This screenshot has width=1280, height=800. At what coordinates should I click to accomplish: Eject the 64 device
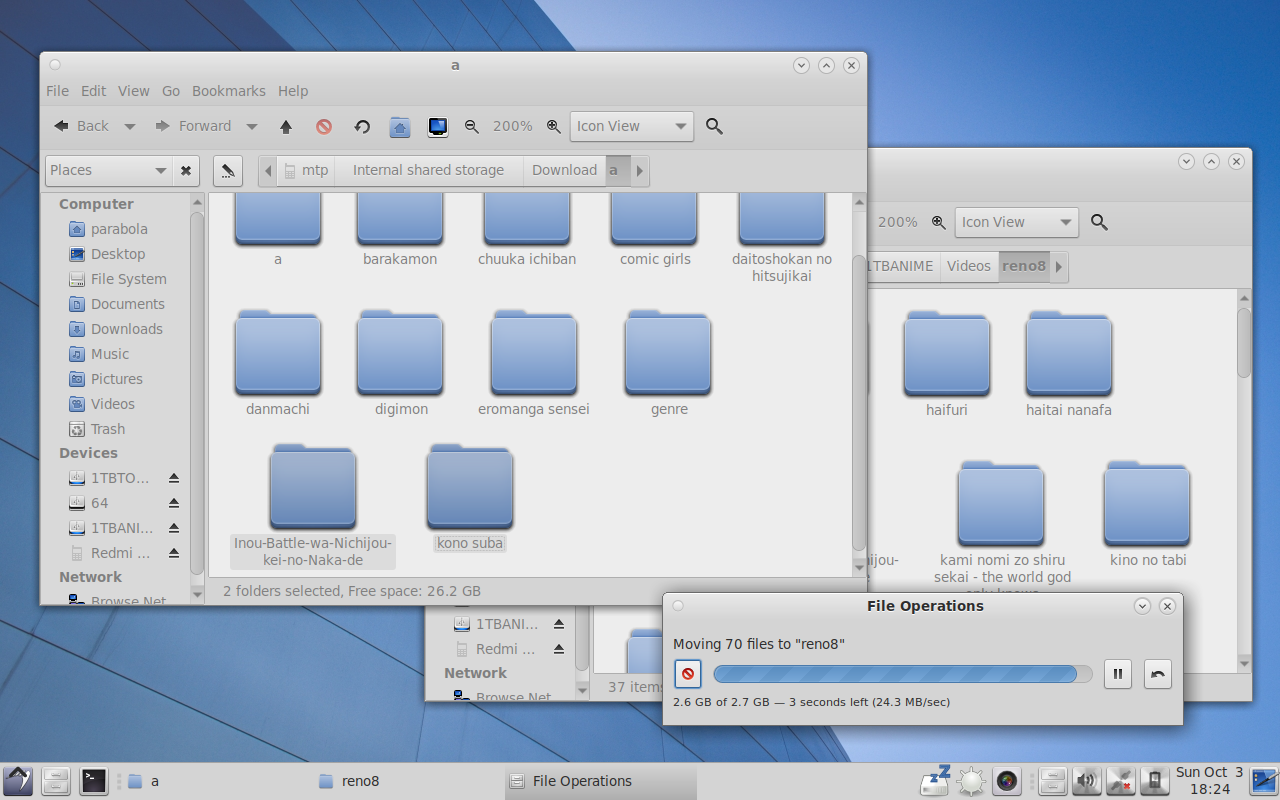click(x=173, y=503)
